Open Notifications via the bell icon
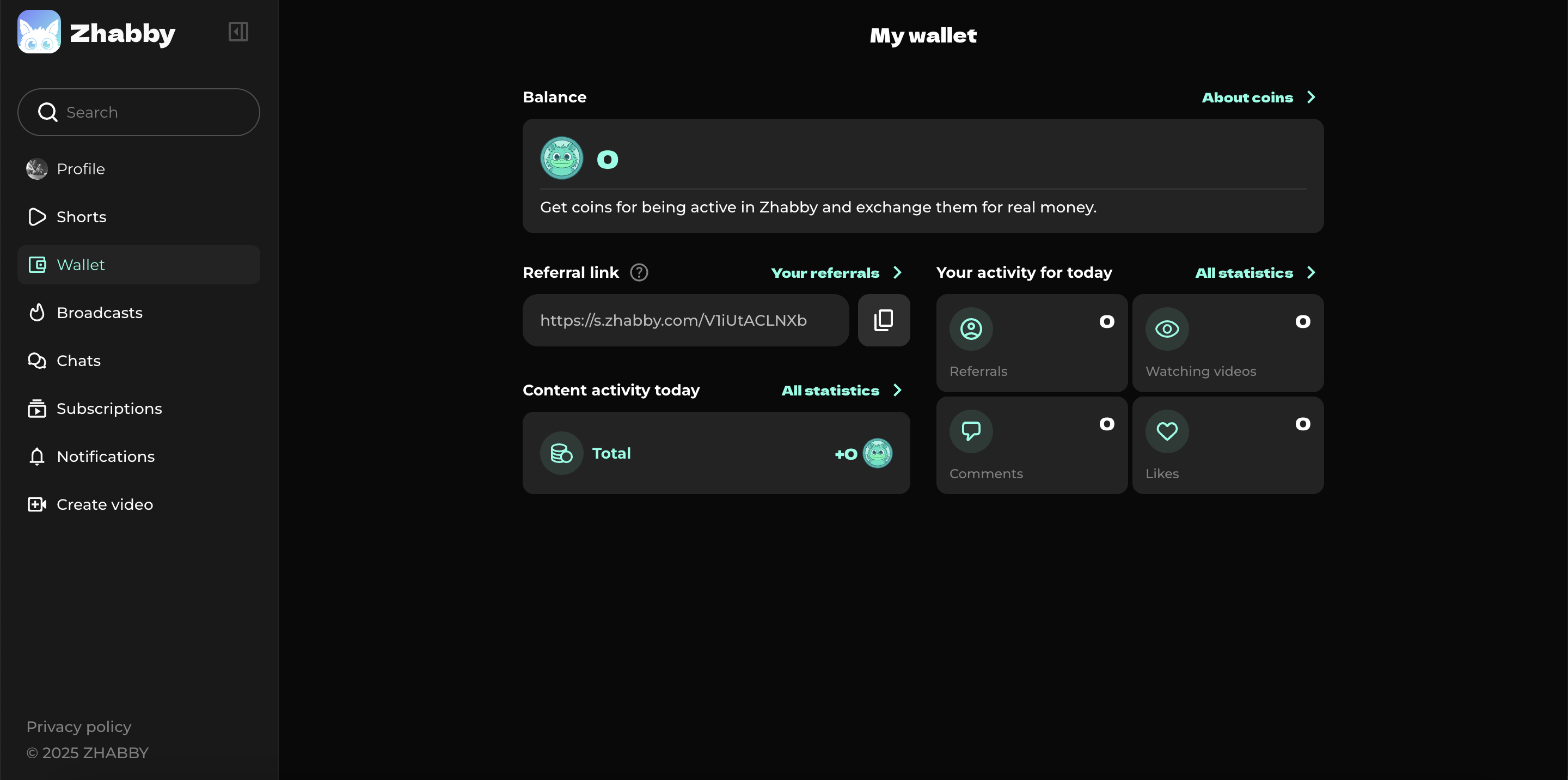Screen dimensions: 1568x780 (x=36, y=456)
